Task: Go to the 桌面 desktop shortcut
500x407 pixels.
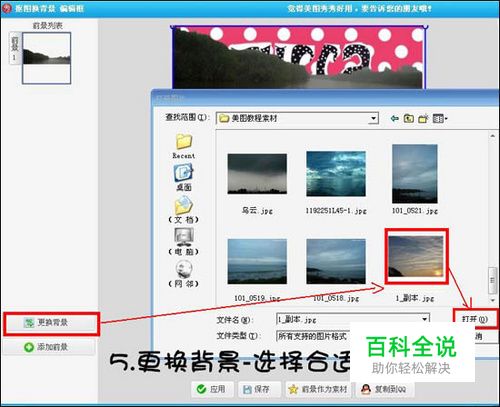Action: (x=184, y=177)
